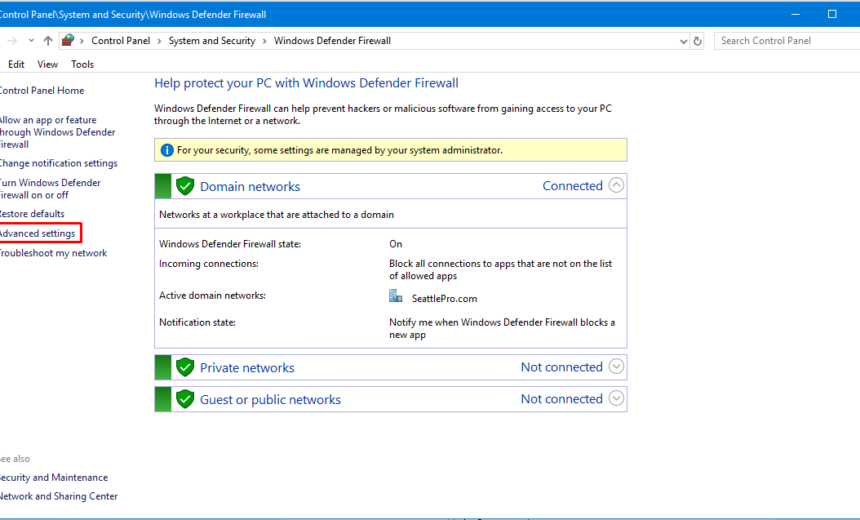The image size is (860, 520).
Task: Minimize the Windows Defender Firewall window
Action: click(795, 14)
